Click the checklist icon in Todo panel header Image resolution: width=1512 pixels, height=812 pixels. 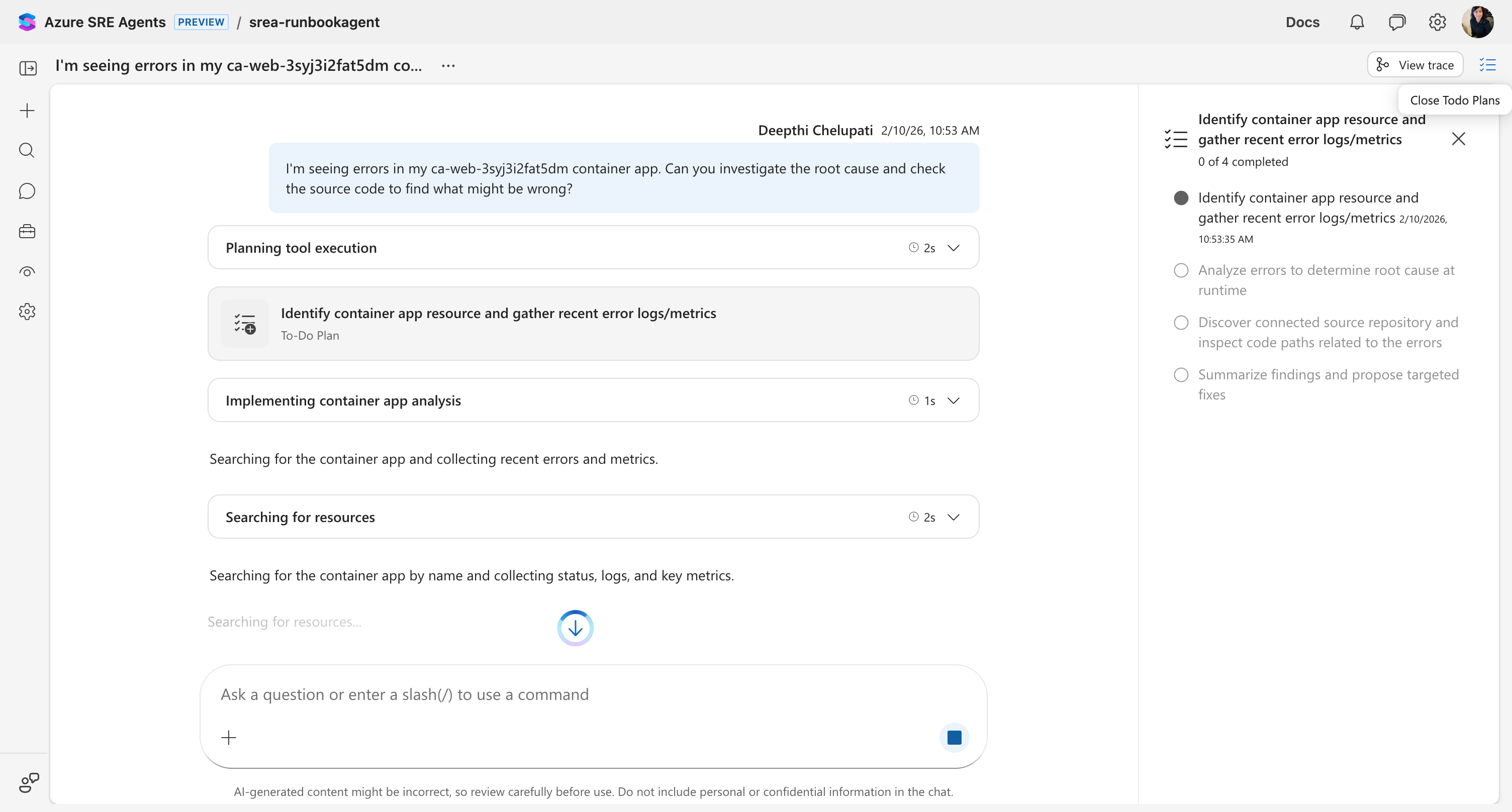click(1176, 139)
